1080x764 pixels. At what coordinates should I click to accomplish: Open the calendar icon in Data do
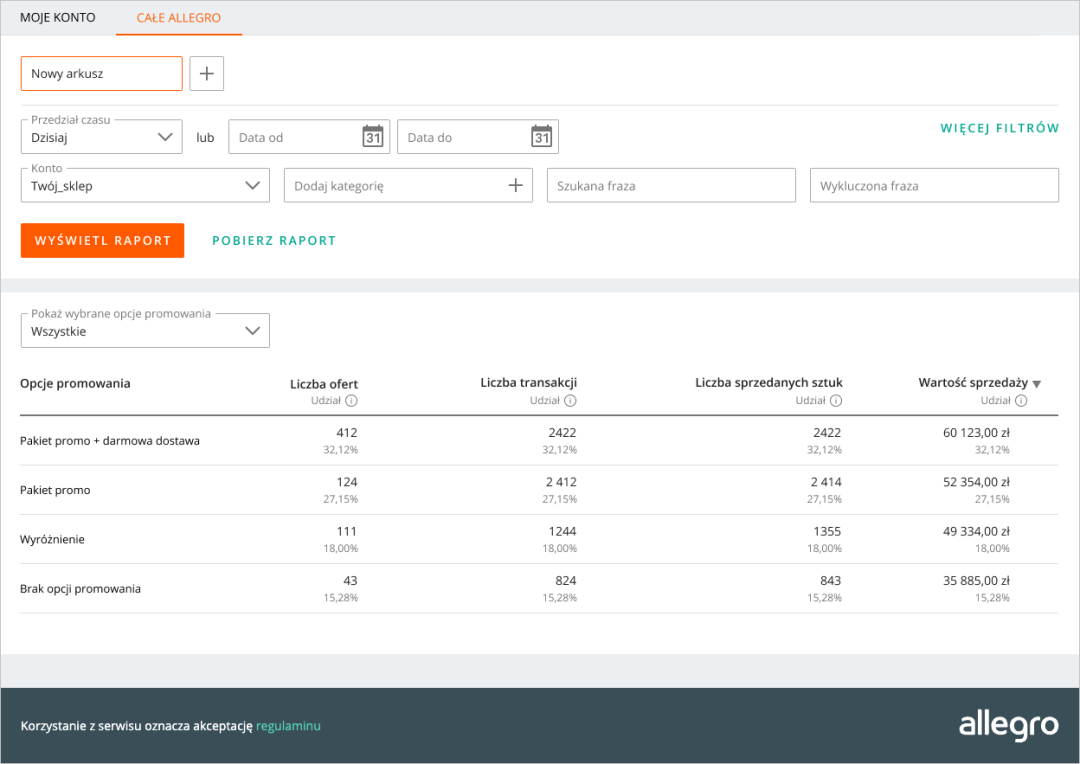[542, 137]
